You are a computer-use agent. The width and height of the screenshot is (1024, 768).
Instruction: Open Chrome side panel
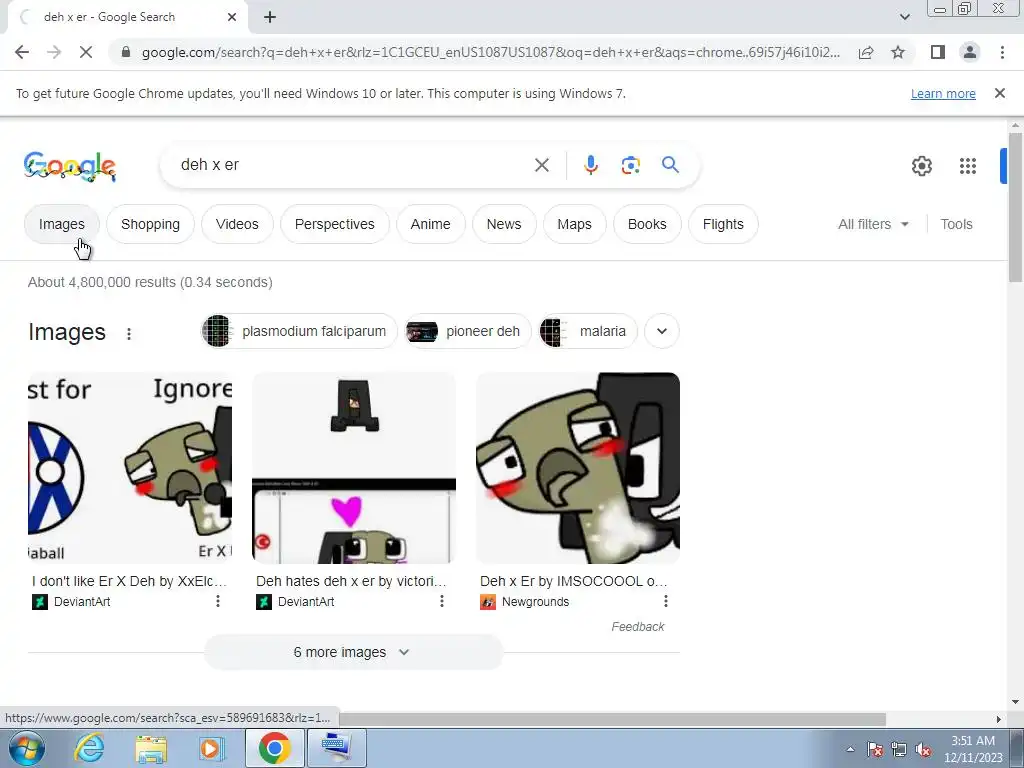tap(938, 52)
